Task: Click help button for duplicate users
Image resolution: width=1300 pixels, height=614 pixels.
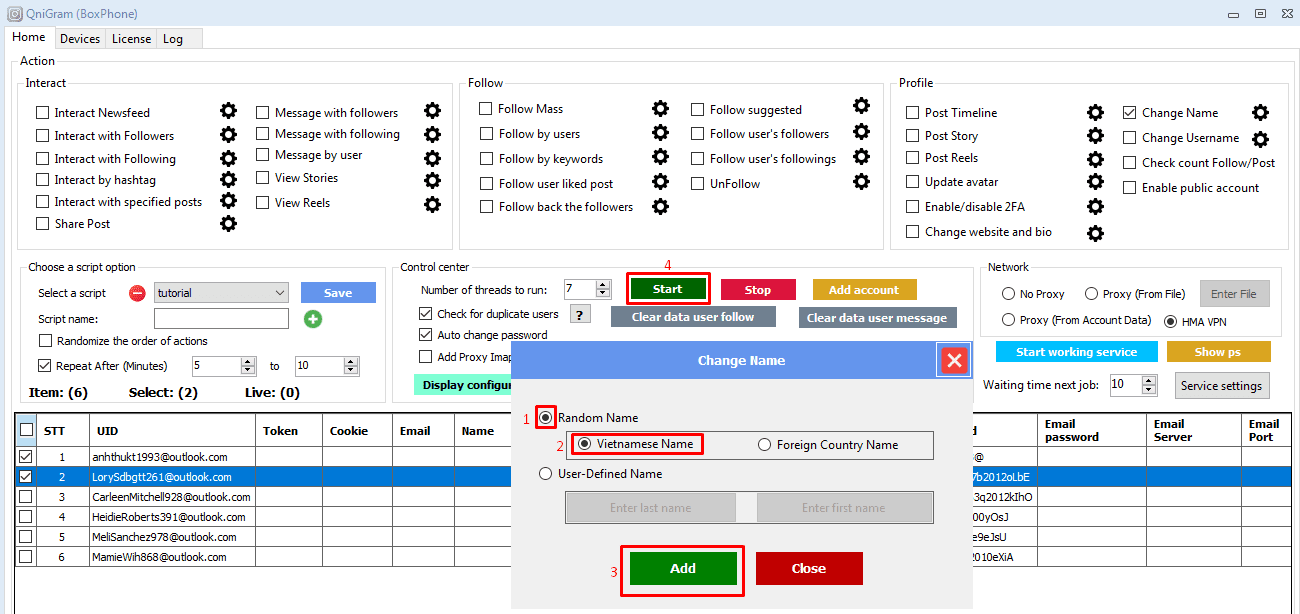Action: (579, 314)
